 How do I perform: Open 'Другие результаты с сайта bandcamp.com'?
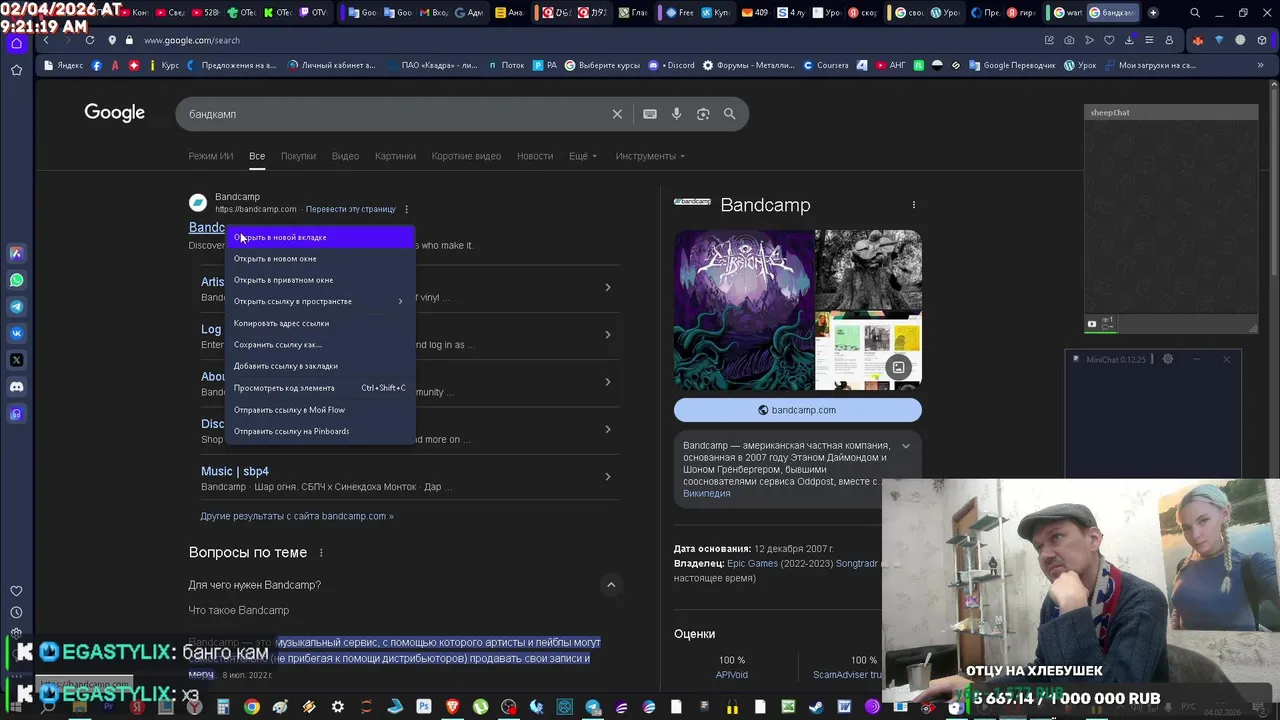[x=297, y=516]
